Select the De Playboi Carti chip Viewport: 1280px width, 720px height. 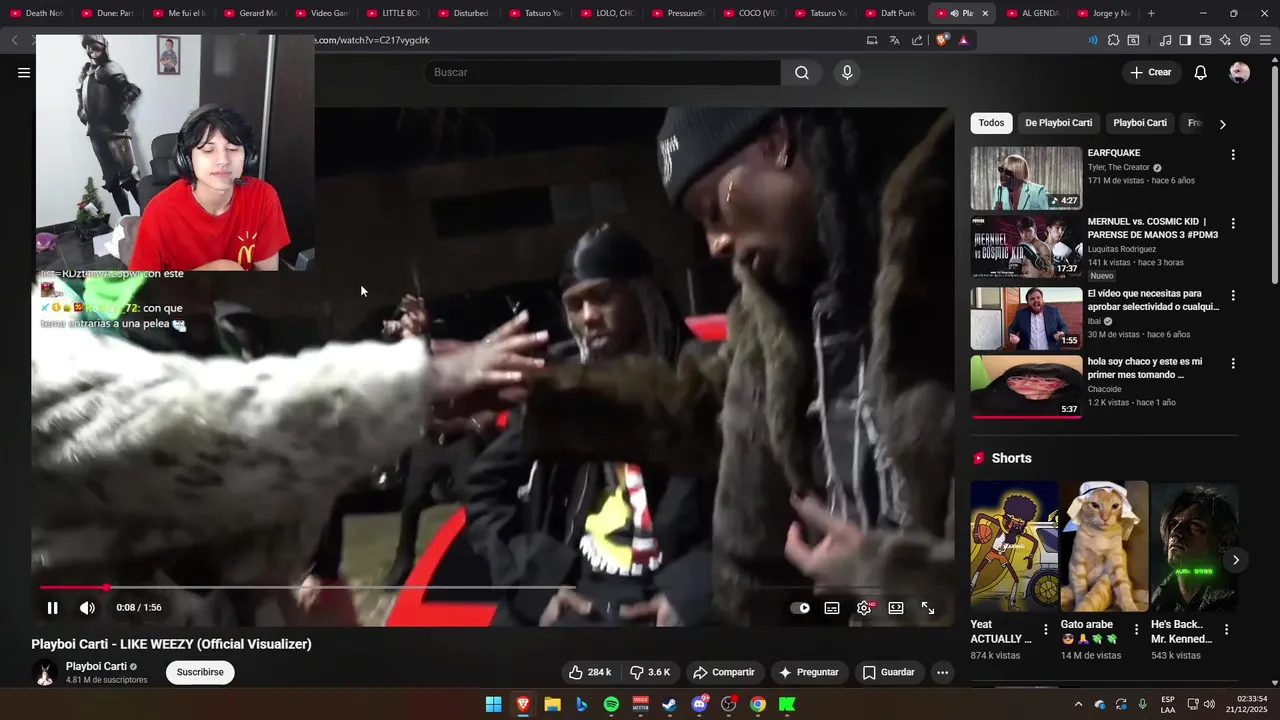pos(1058,123)
